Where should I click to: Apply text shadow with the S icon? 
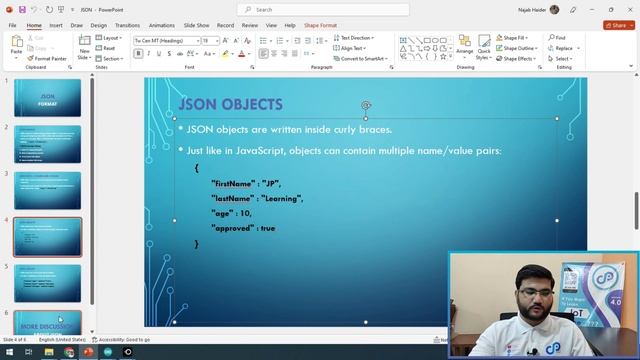point(169,53)
